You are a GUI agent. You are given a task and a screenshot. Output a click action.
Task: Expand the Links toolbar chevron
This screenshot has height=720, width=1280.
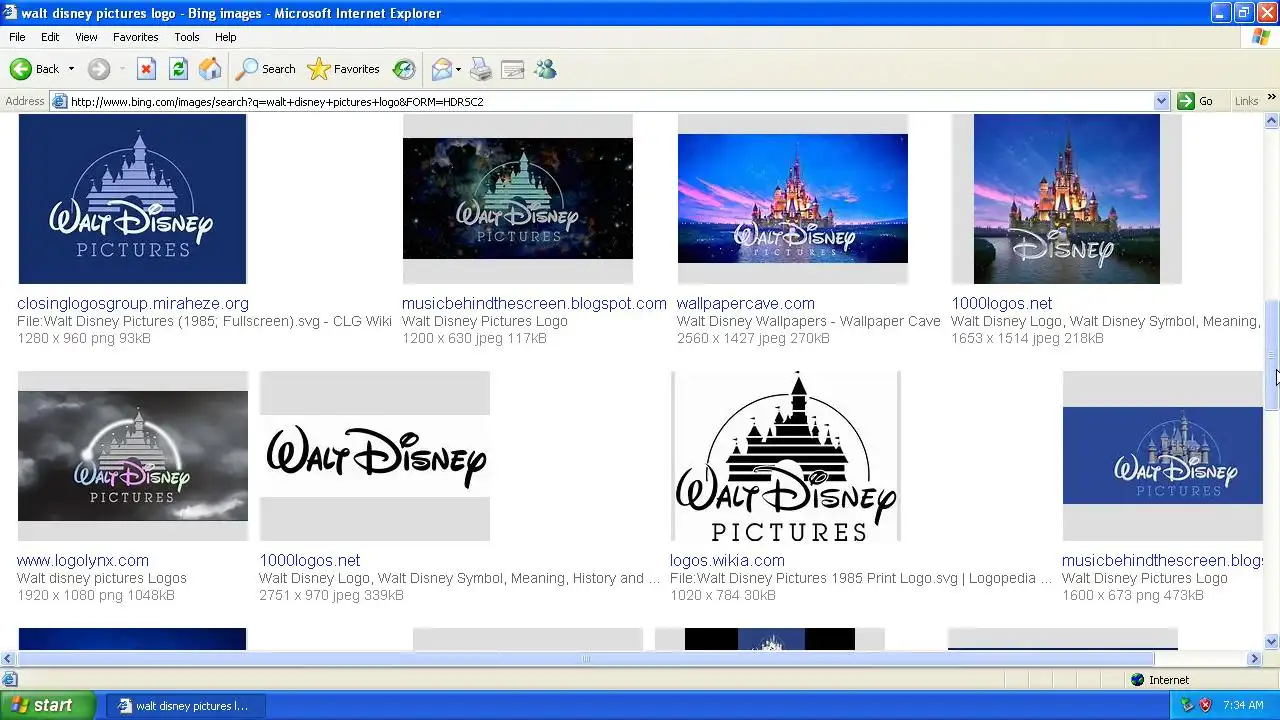pos(1272,98)
